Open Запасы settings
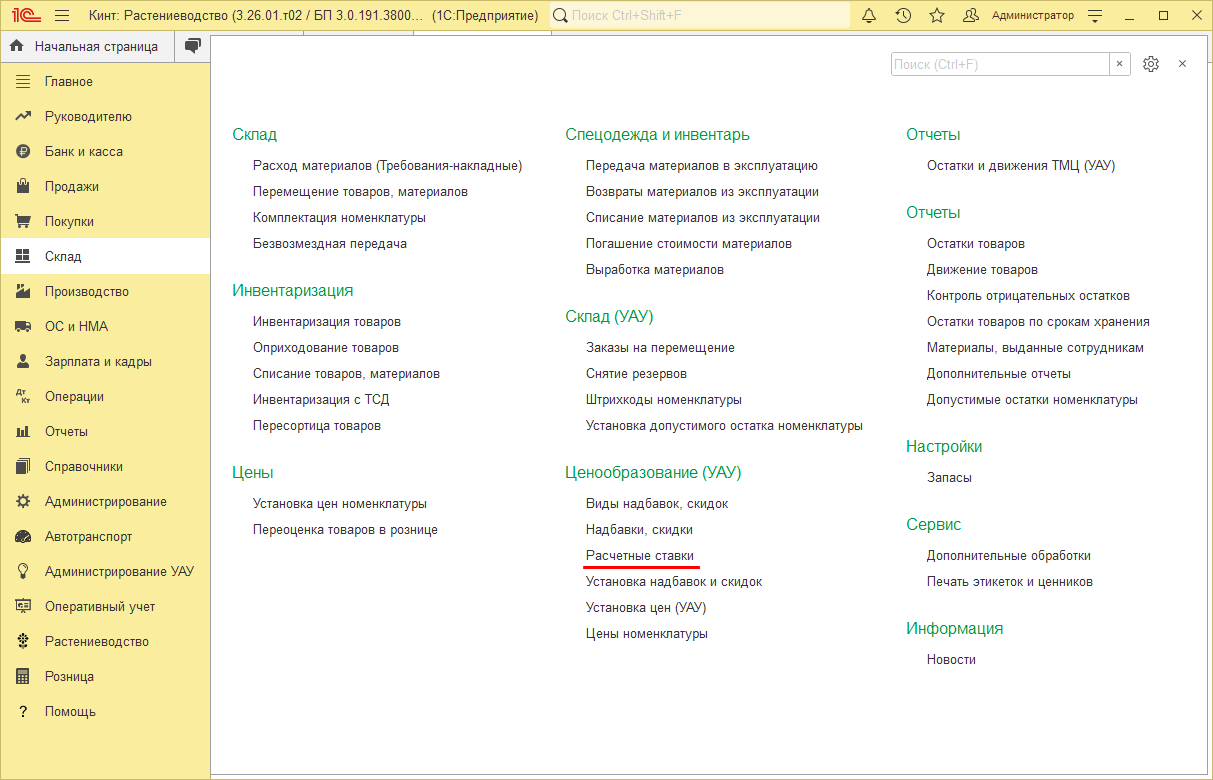 (949, 478)
